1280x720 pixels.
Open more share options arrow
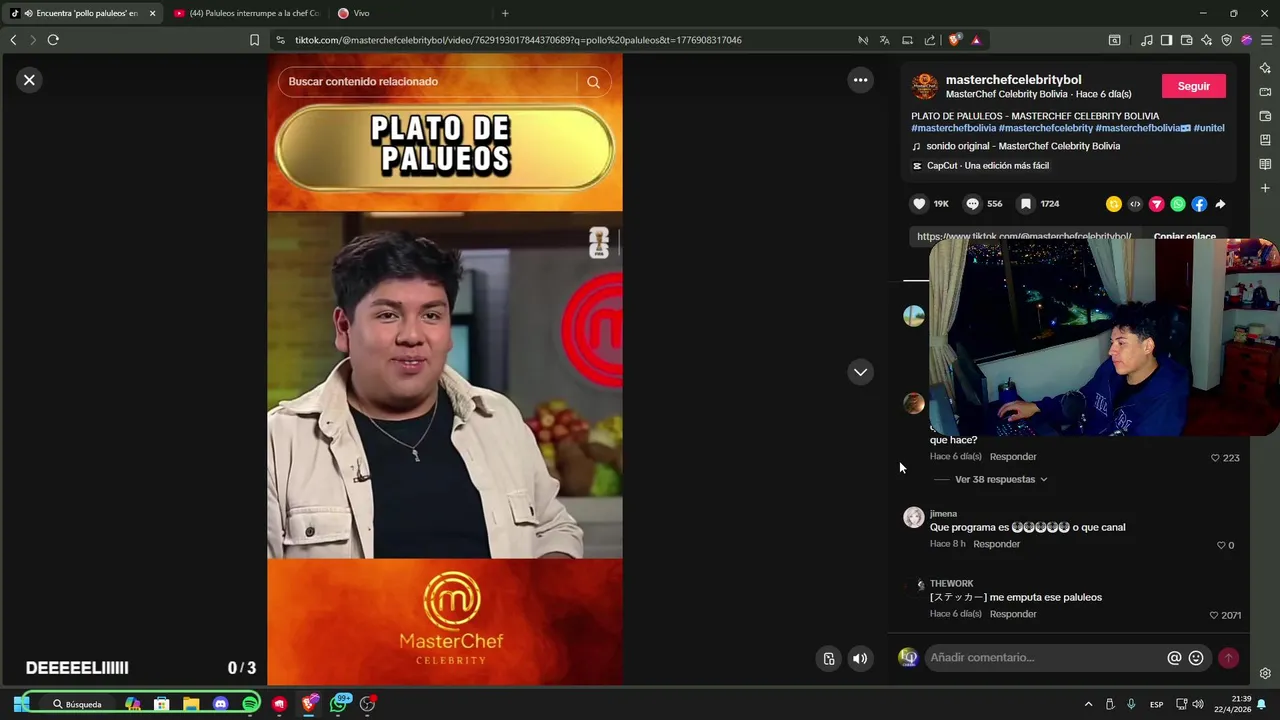(x=1220, y=204)
